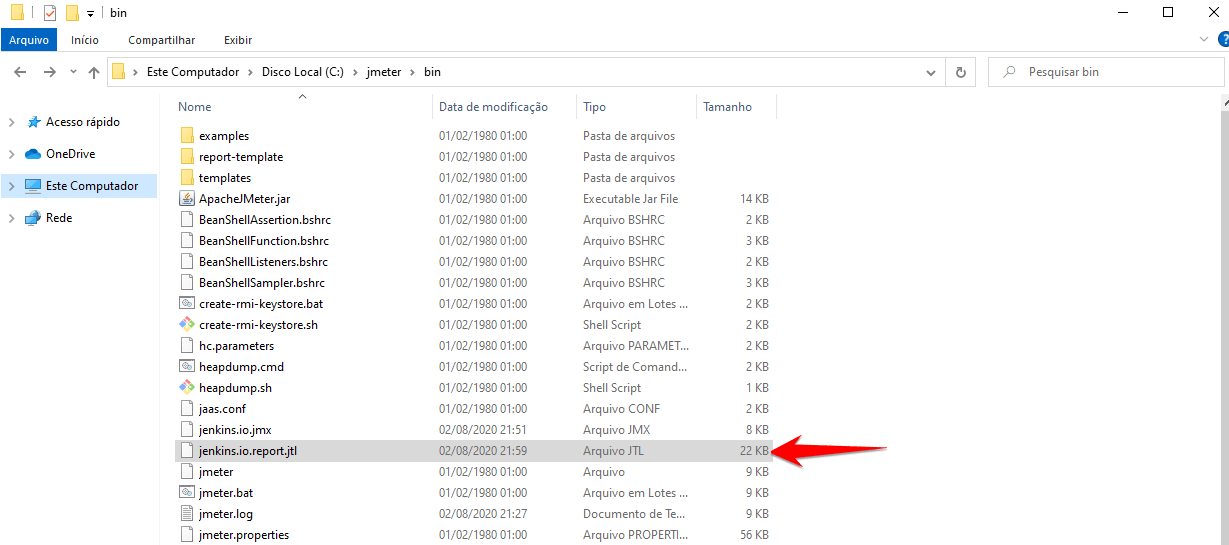Expand the Rede tree node
Screen dimensions: 1229x545
[11, 219]
